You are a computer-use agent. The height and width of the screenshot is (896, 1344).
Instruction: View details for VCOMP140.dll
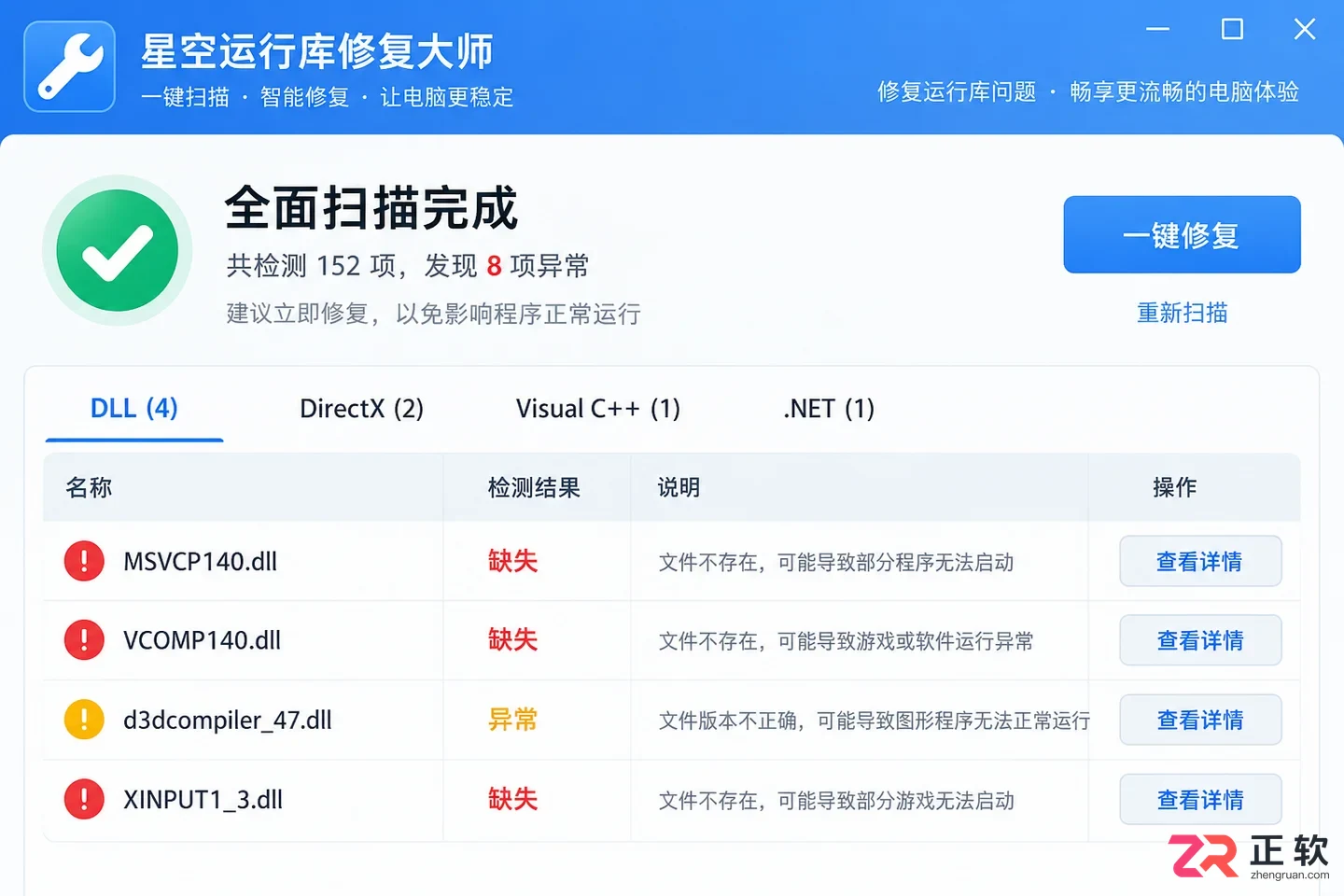click(1200, 640)
